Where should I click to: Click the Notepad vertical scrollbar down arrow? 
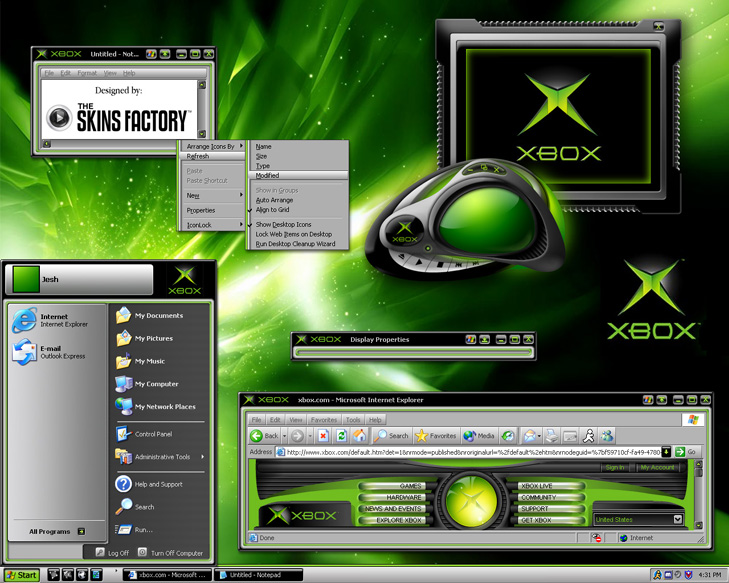[202, 134]
